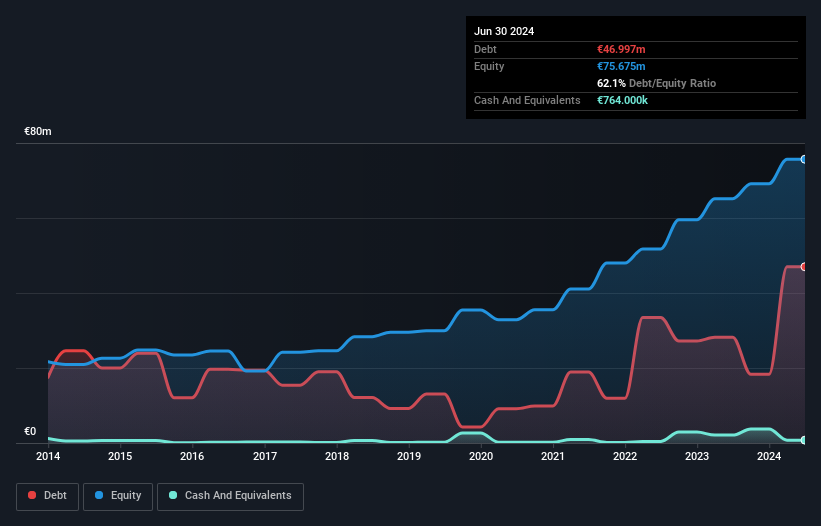821x526 pixels.
Task: Click the 62.1% Debt/Equity Ratio text
Action: pyautogui.click(x=656, y=83)
